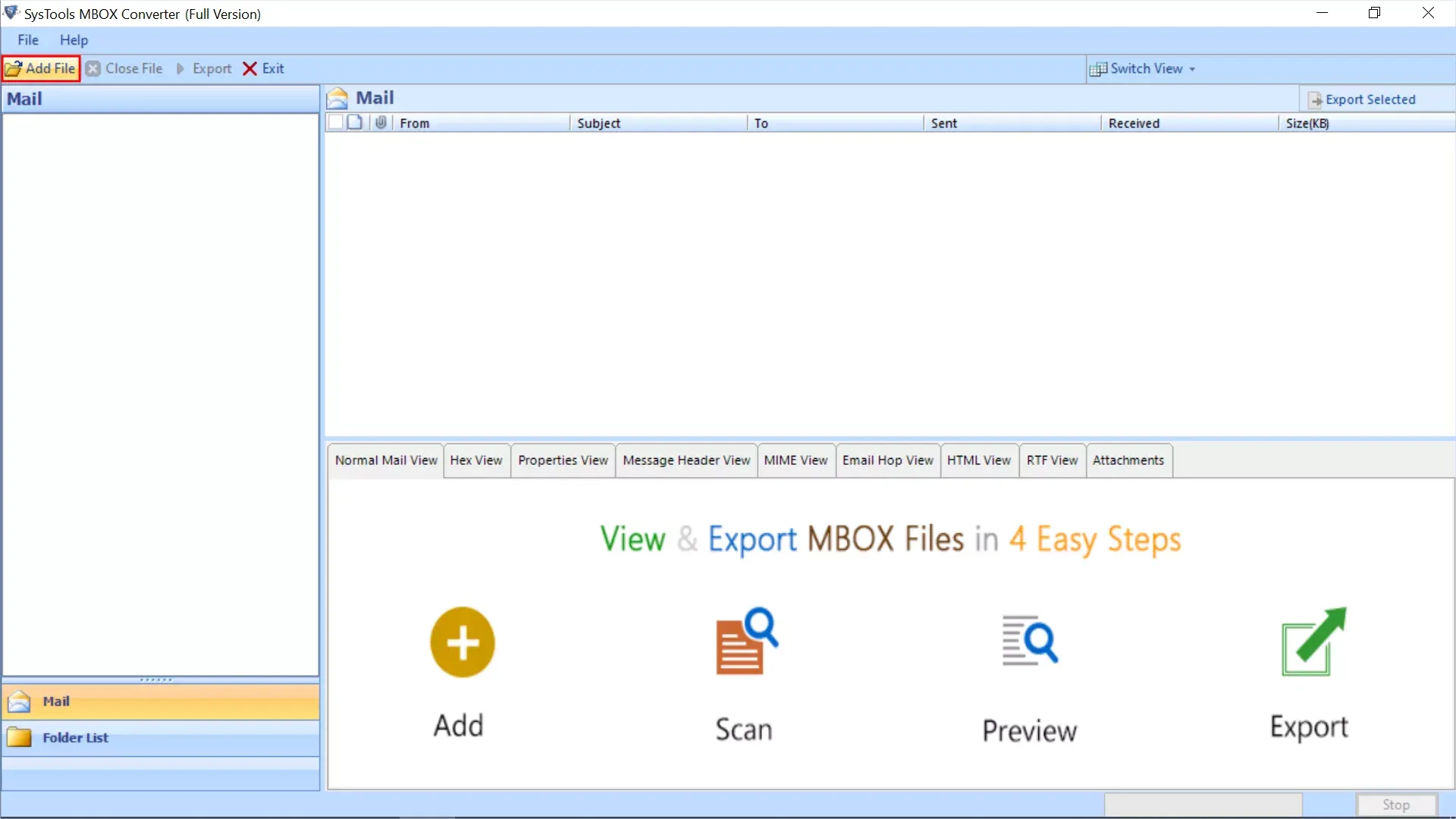Open the Help menu
The image size is (1456, 819).
74,39
